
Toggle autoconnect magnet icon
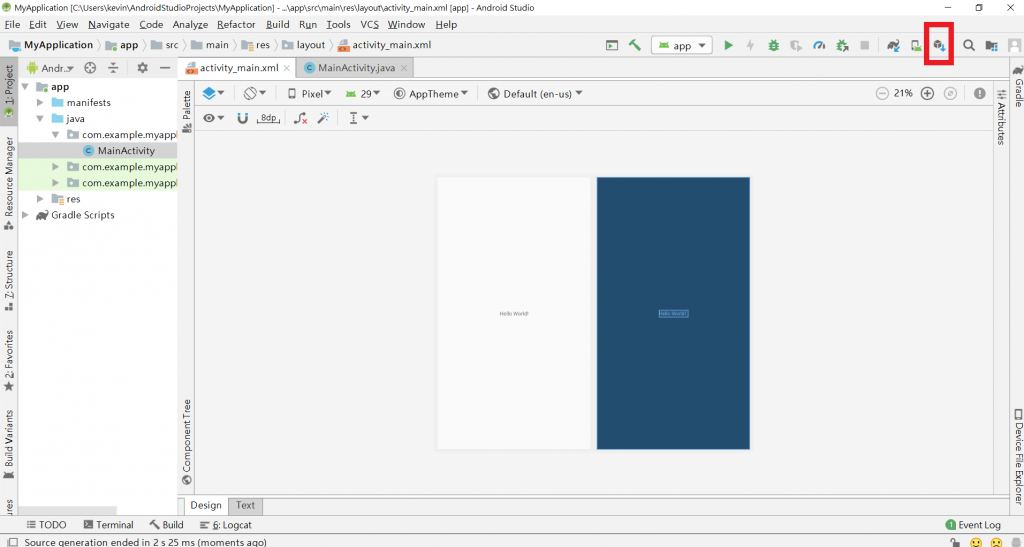tap(242, 118)
